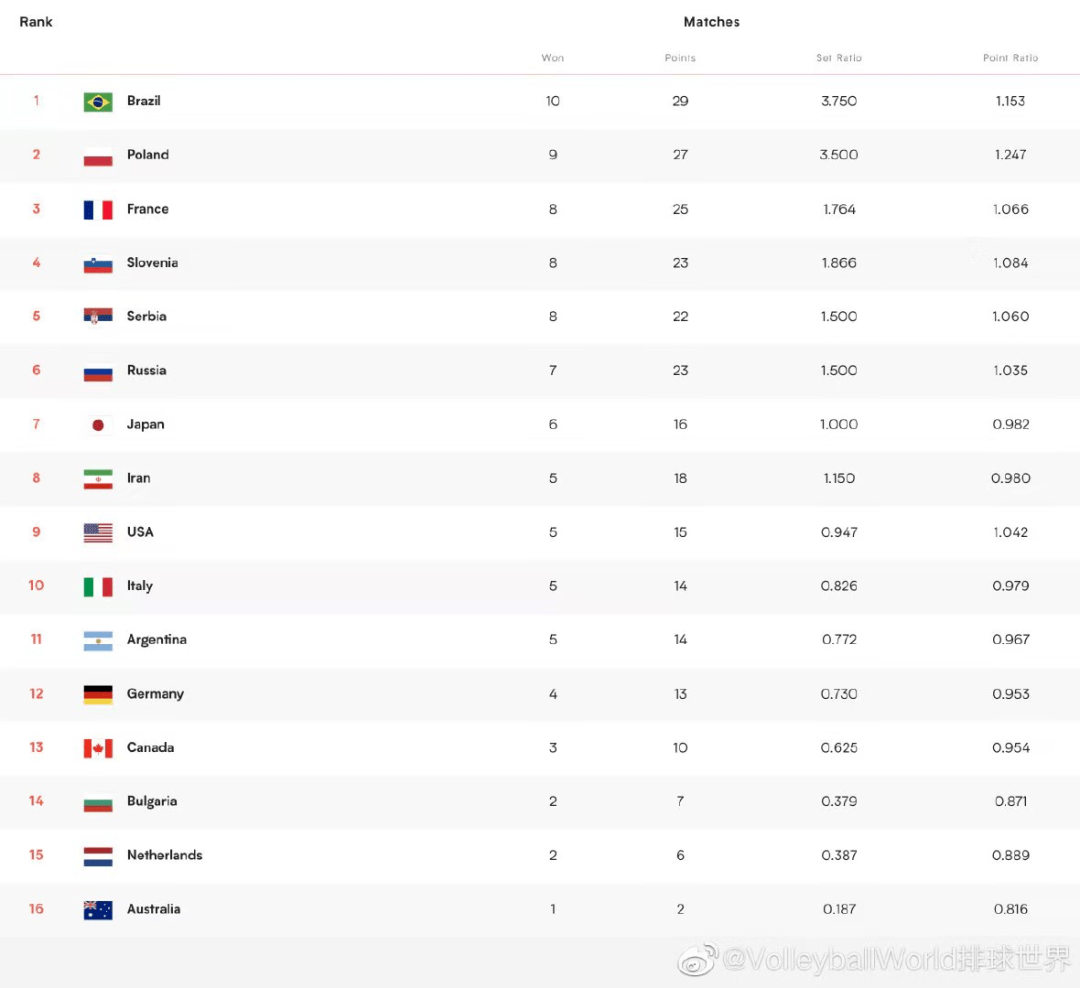Select the Canada flag icon
This screenshot has width=1080, height=988.
point(98,748)
